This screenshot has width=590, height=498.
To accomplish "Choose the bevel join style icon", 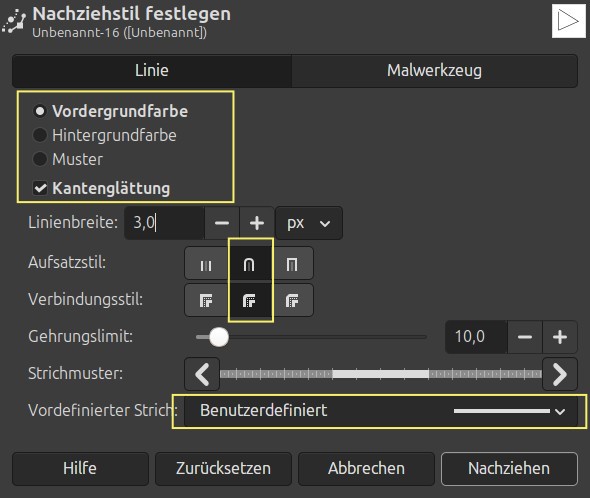I will point(292,300).
